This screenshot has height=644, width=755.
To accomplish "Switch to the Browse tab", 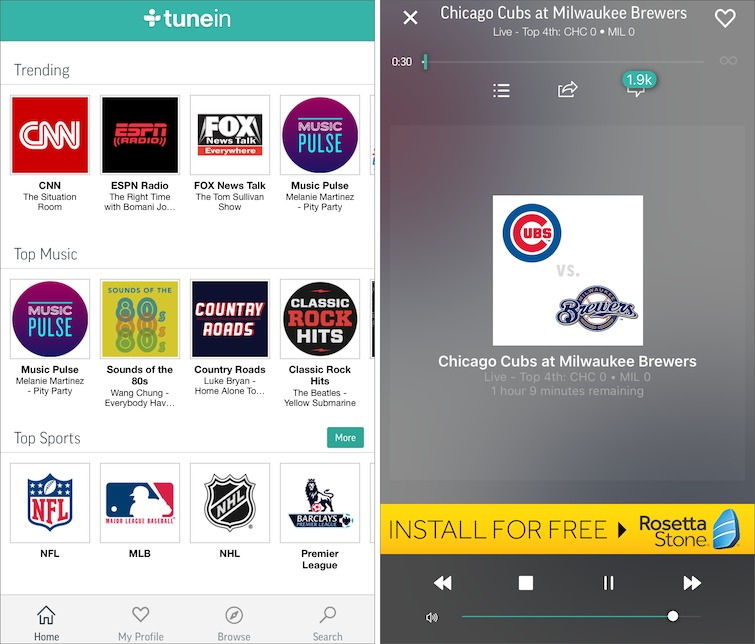I will point(234,622).
